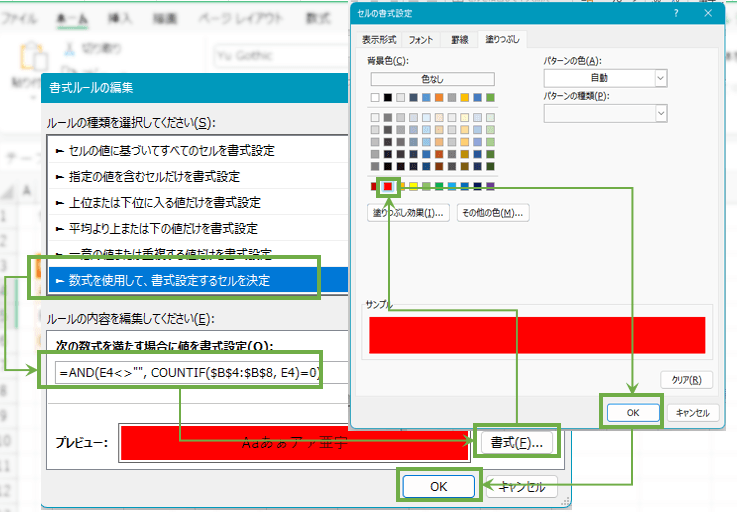Open 塗りつぶし効果 fill effects
This screenshot has width=737, height=512.
click(408, 213)
